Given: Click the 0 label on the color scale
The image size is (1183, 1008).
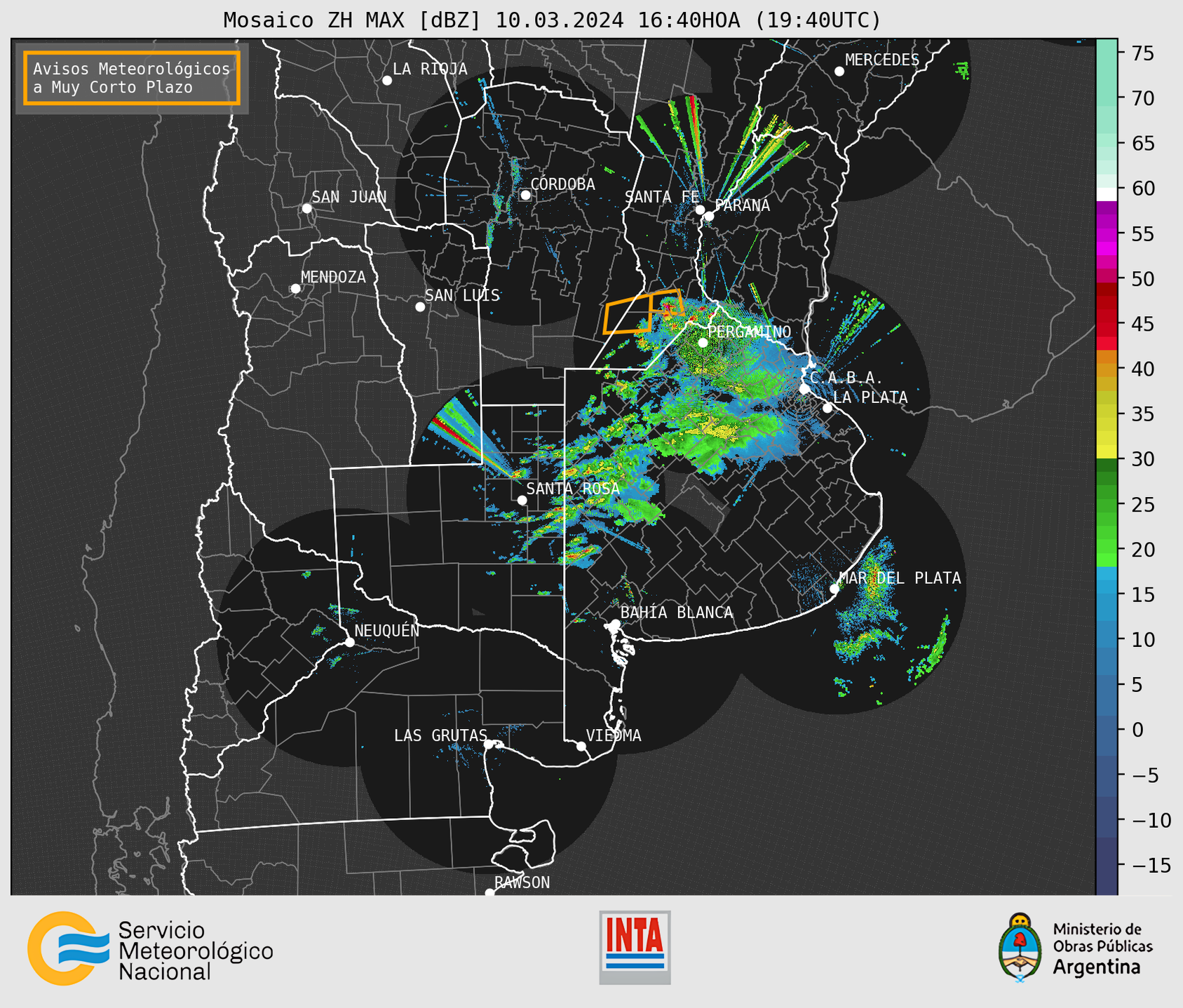Looking at the screenshot, I should click(1137, 730).
